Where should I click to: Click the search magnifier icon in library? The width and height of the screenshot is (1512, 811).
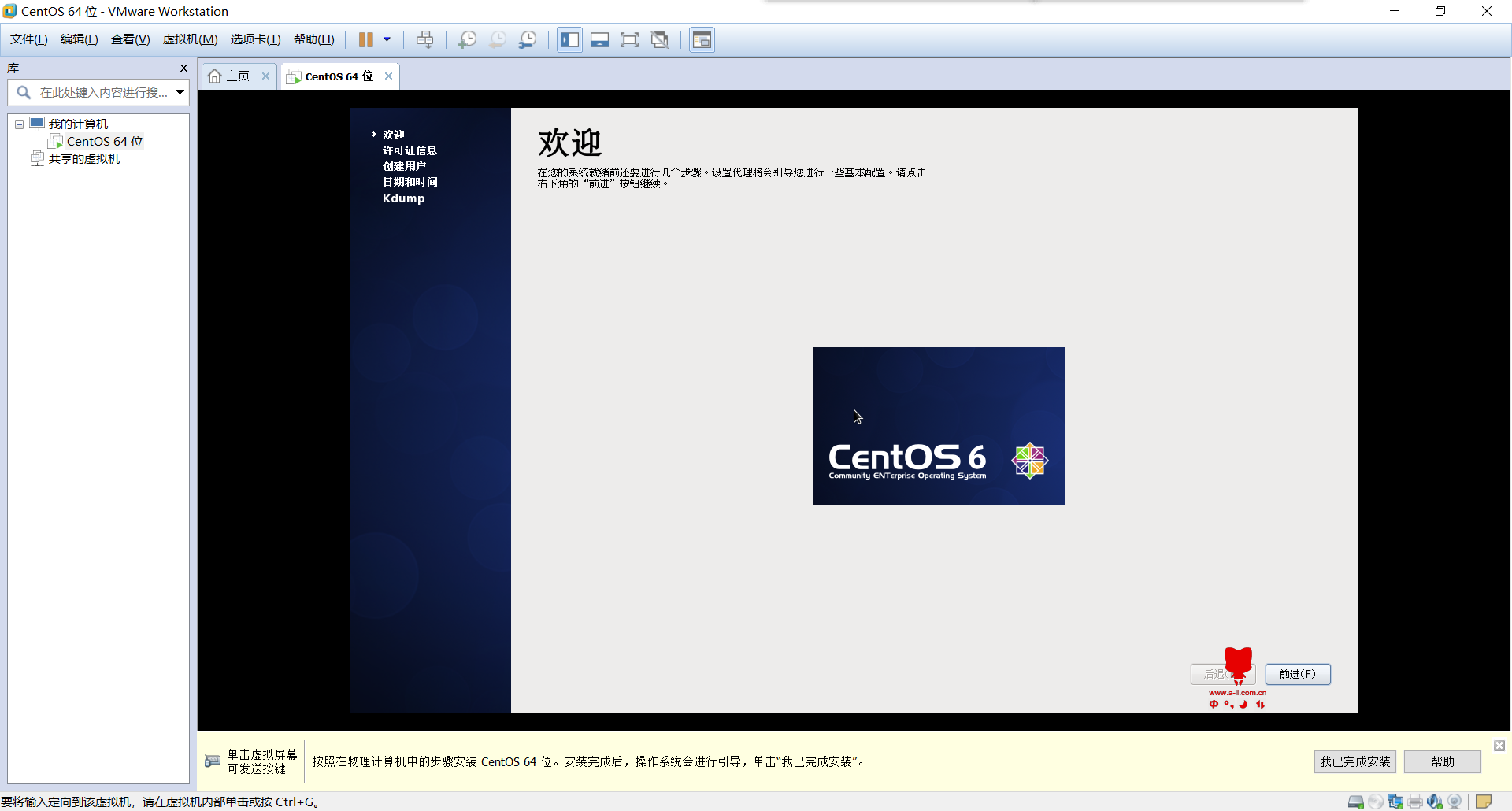[24, 92]
